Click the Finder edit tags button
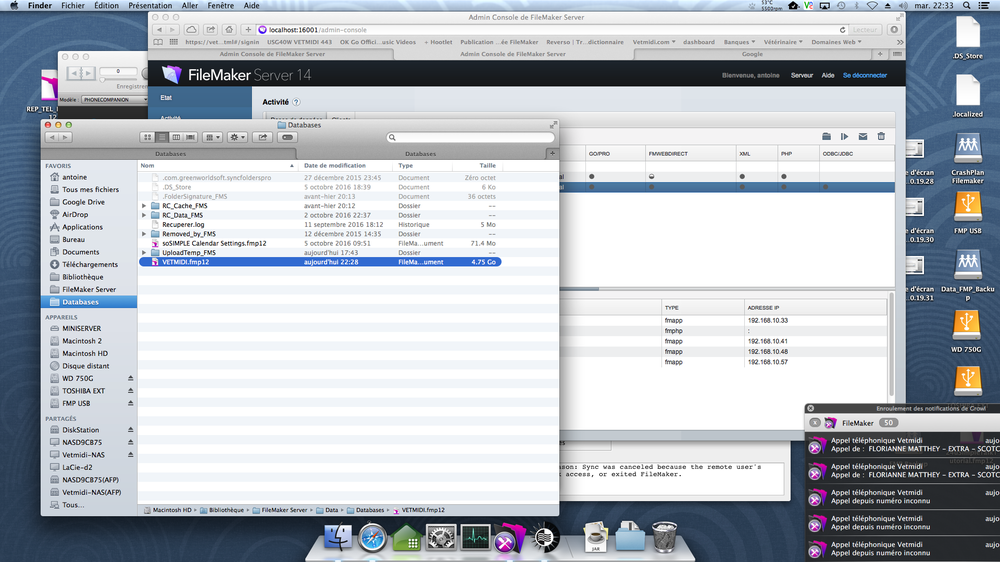1000x562 pixels. click(x=287, y=137)
